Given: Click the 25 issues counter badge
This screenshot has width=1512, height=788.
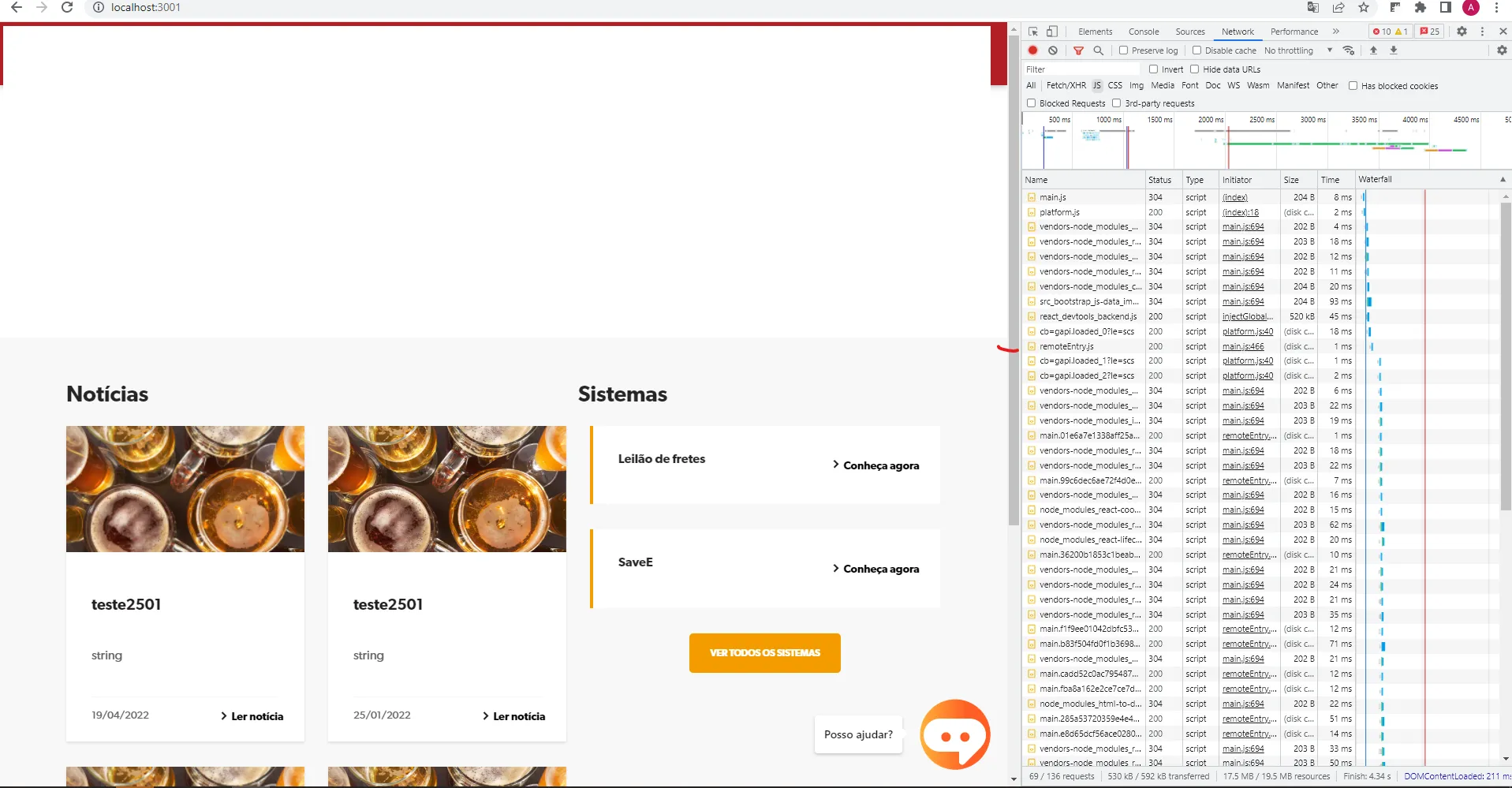Looking at the screenshot, I should point(1430,32).
